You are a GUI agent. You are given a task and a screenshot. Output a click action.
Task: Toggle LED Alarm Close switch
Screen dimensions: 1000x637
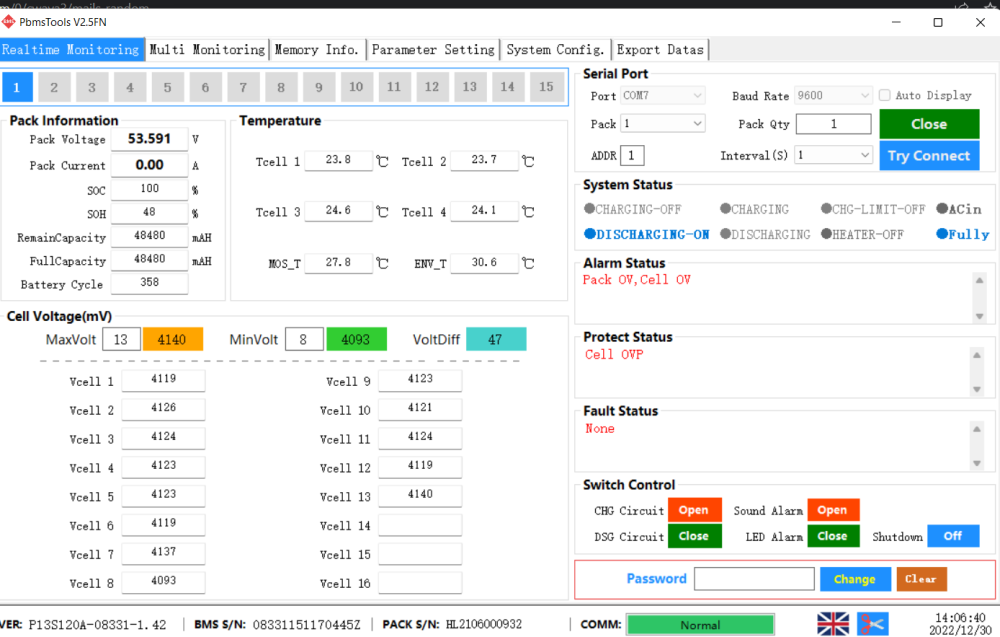click(833, 536)
